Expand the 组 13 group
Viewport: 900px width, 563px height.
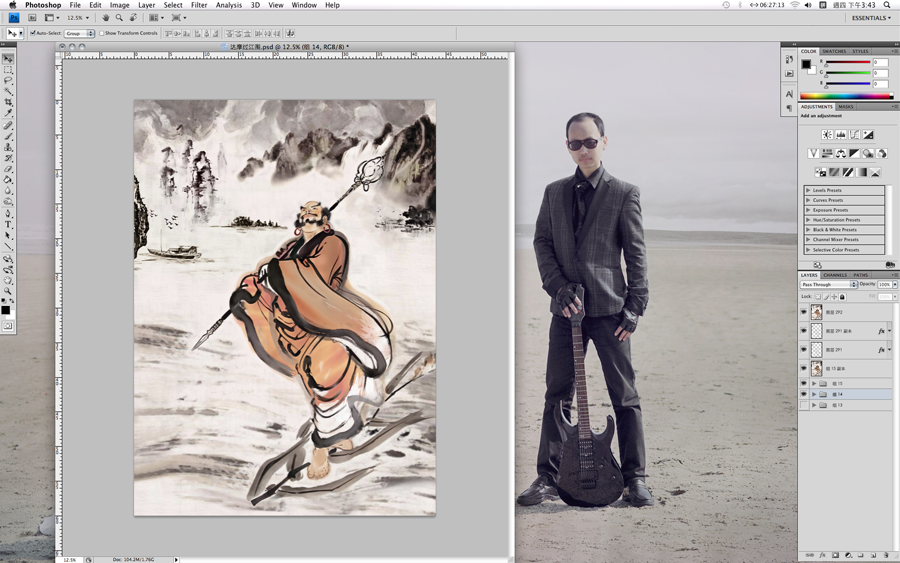click(x=814, y=405)
